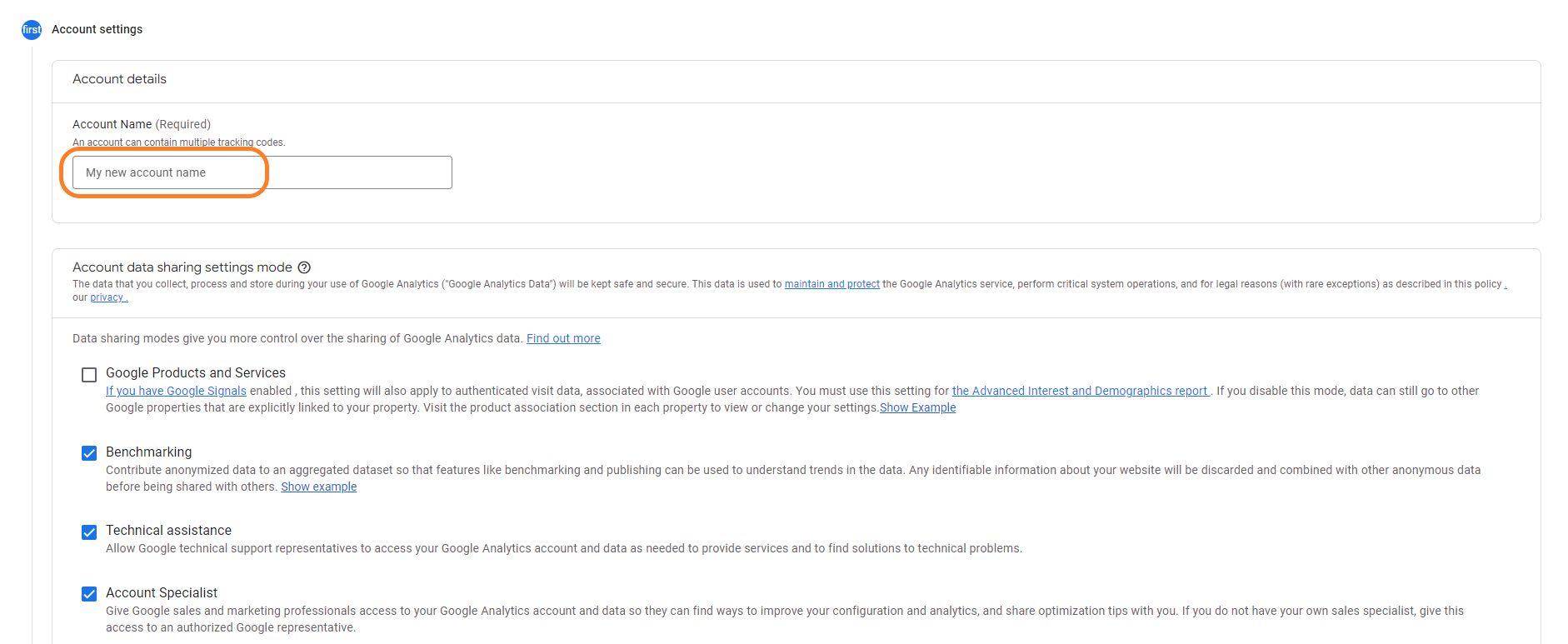Untick the Account Specialist checkbox
The width and height of the screenshot is (1568, 644).
89,594
